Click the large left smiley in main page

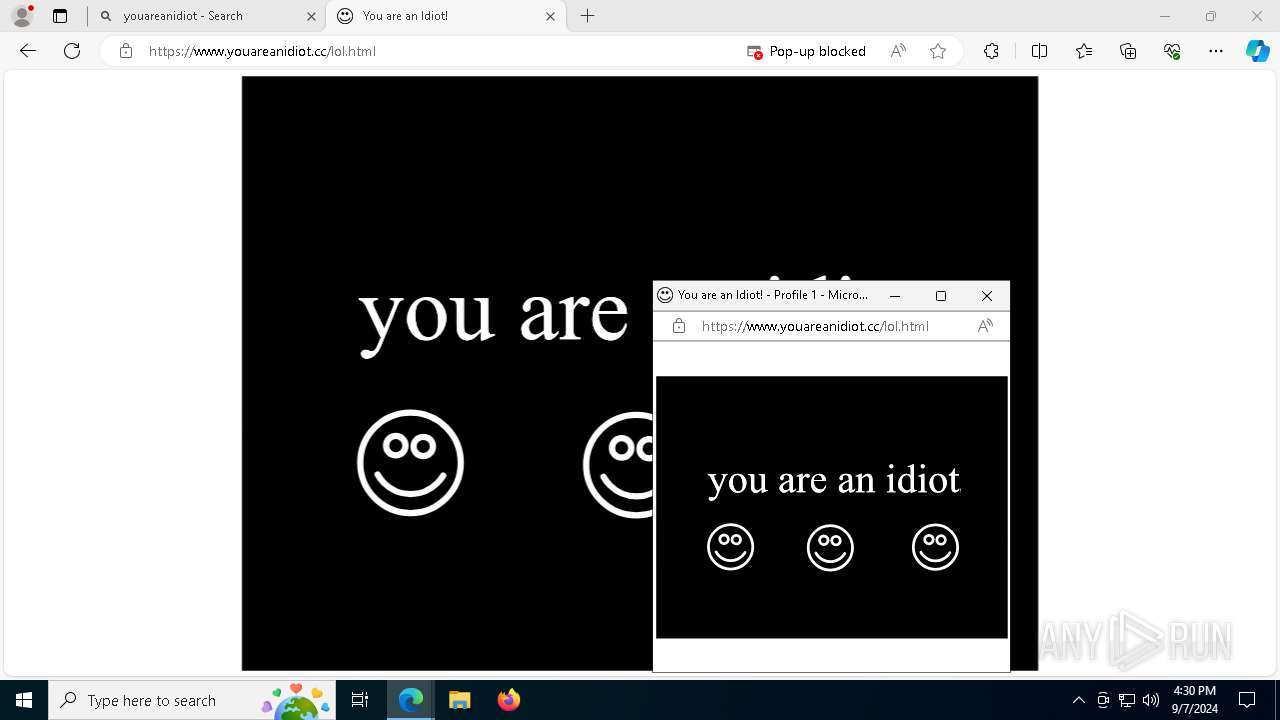pyautogui.click(x=410, y=463)
